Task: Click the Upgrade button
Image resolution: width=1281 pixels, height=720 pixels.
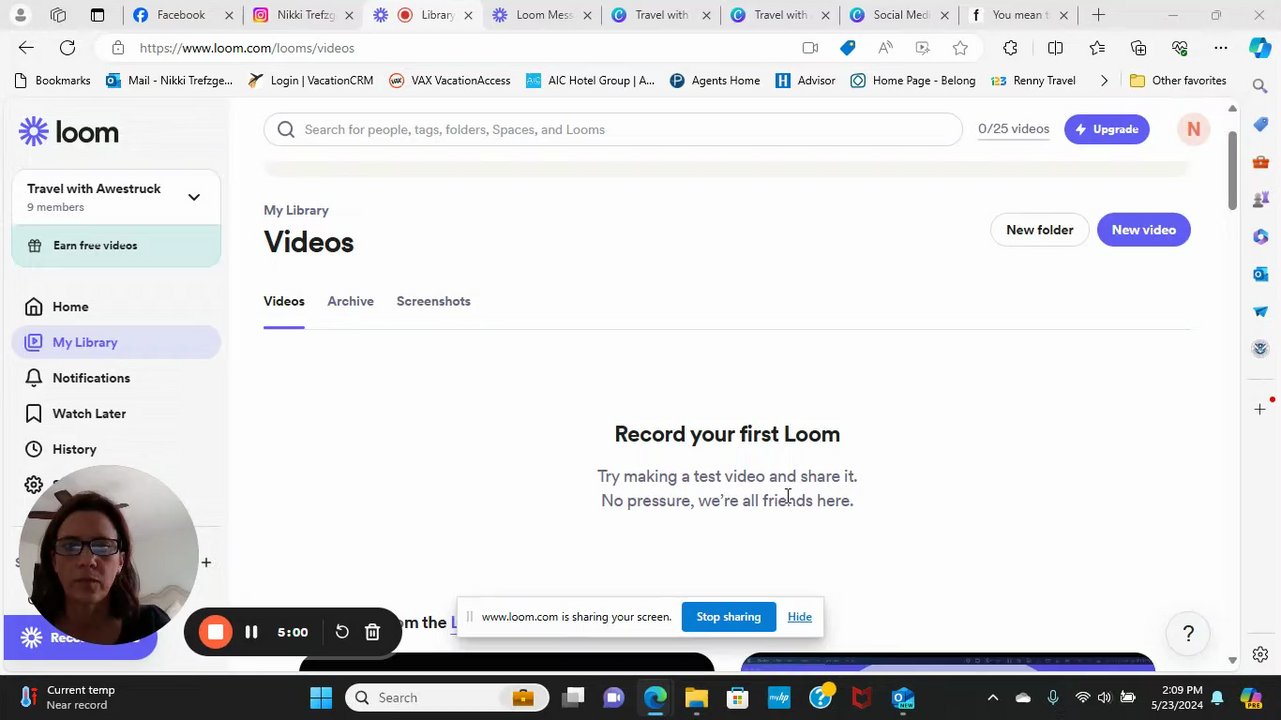Action: [1107, 129]
